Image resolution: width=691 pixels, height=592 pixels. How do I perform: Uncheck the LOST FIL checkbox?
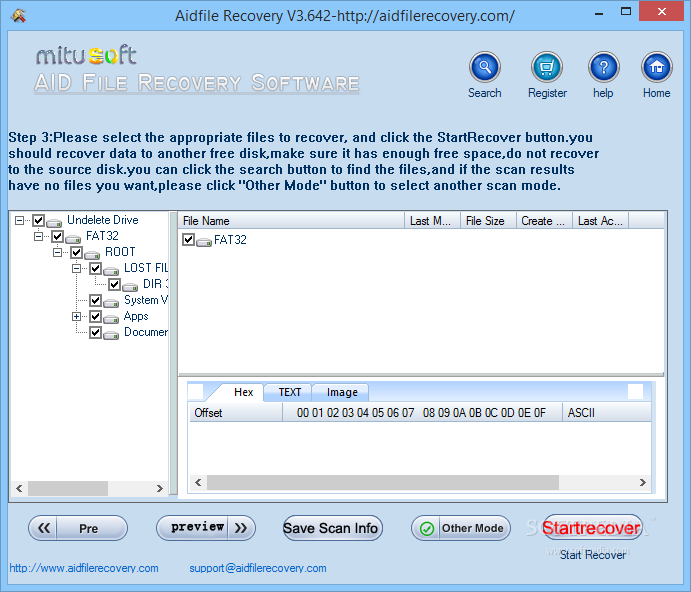(x=95, y=268)
